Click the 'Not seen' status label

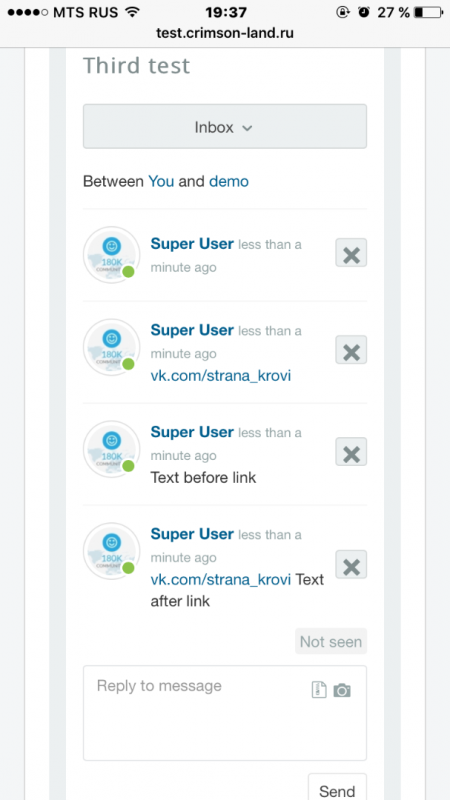[331, 641]
